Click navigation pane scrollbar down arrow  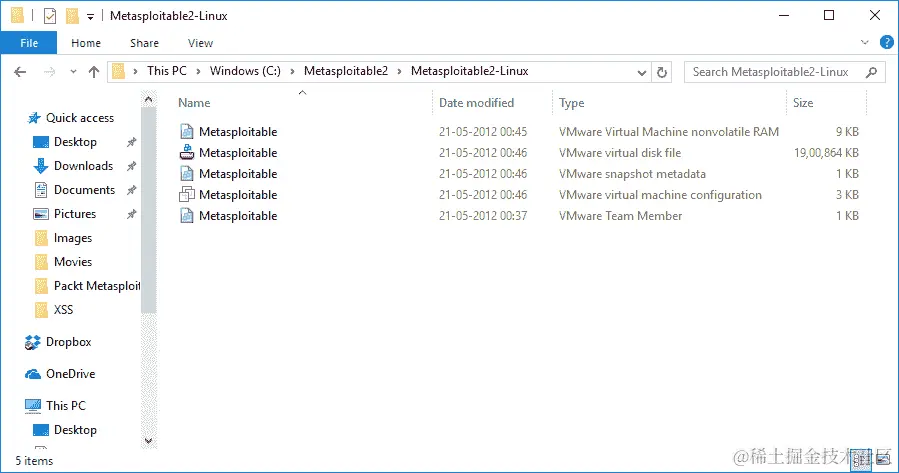coord(148,440)
